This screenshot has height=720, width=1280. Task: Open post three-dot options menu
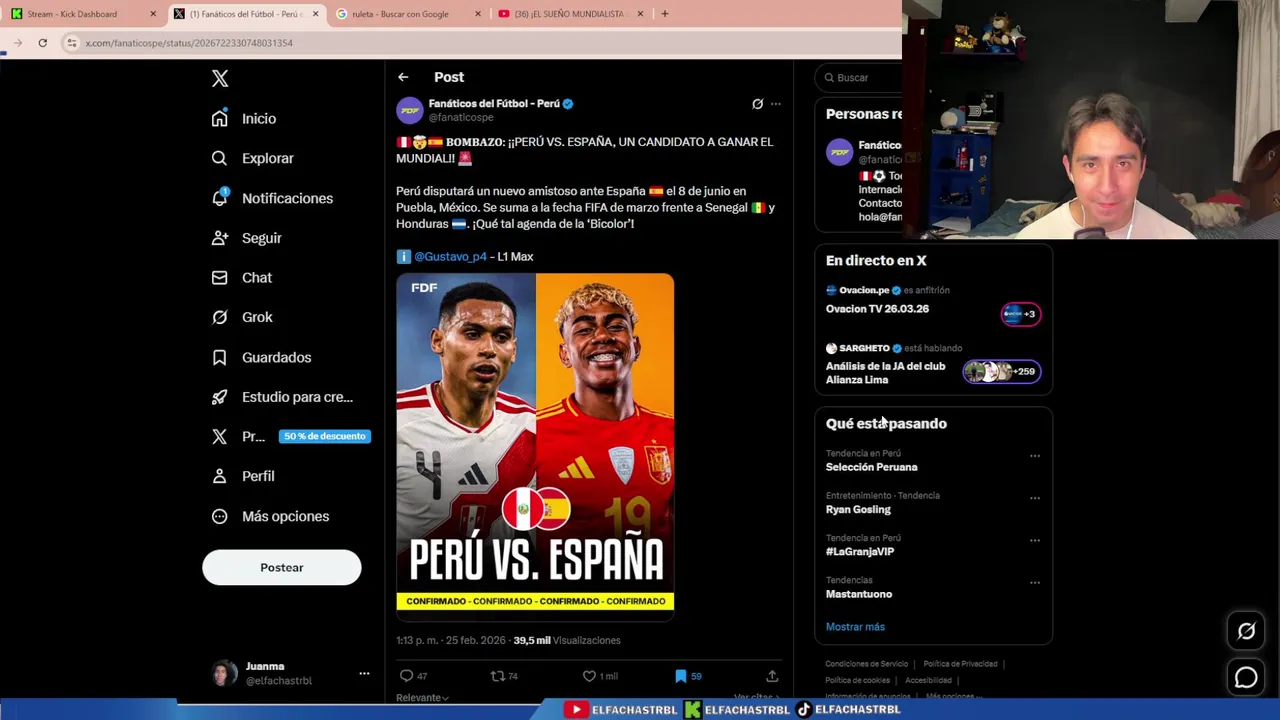click(775, 104)
